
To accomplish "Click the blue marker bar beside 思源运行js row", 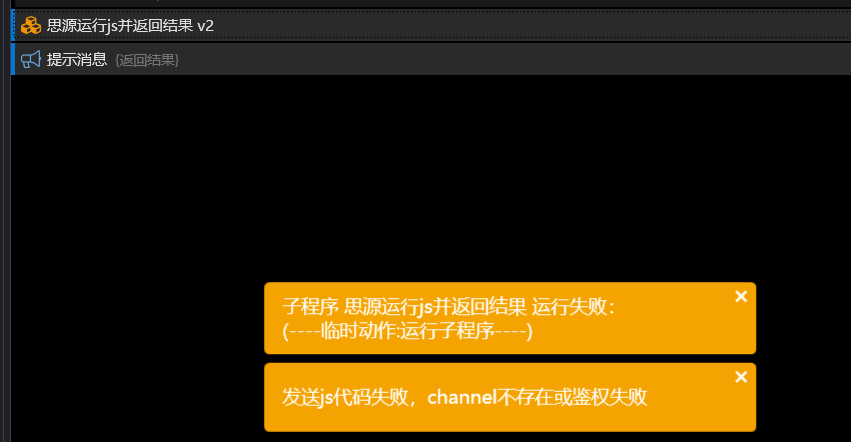I will pyautogui.click(x=13, y=26).
